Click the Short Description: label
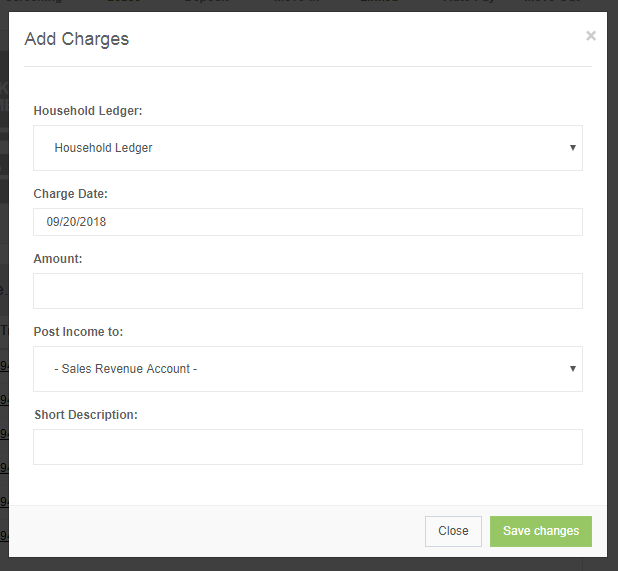The height and width of the screenshot is (571, 618). pos(86,415)
